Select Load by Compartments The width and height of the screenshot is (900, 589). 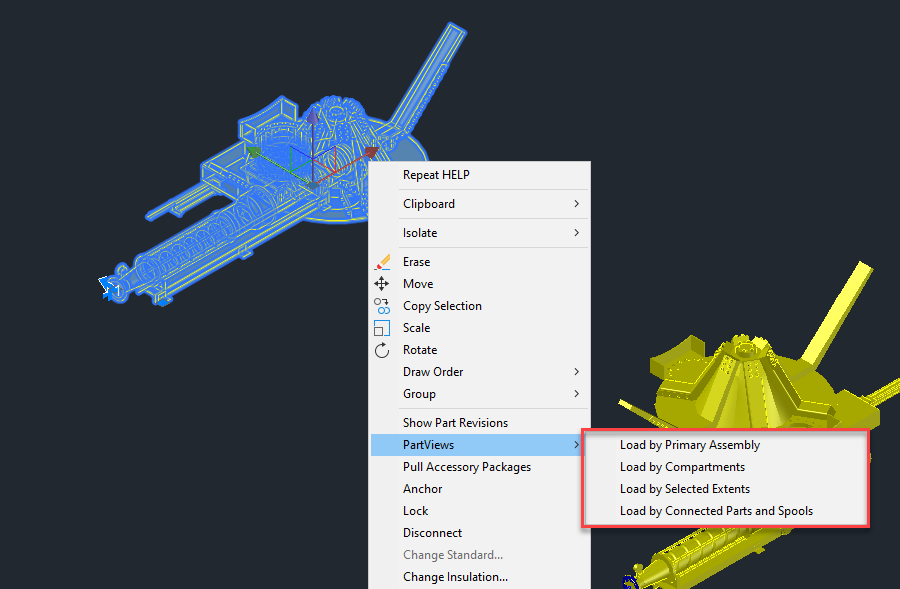[725, 467]
